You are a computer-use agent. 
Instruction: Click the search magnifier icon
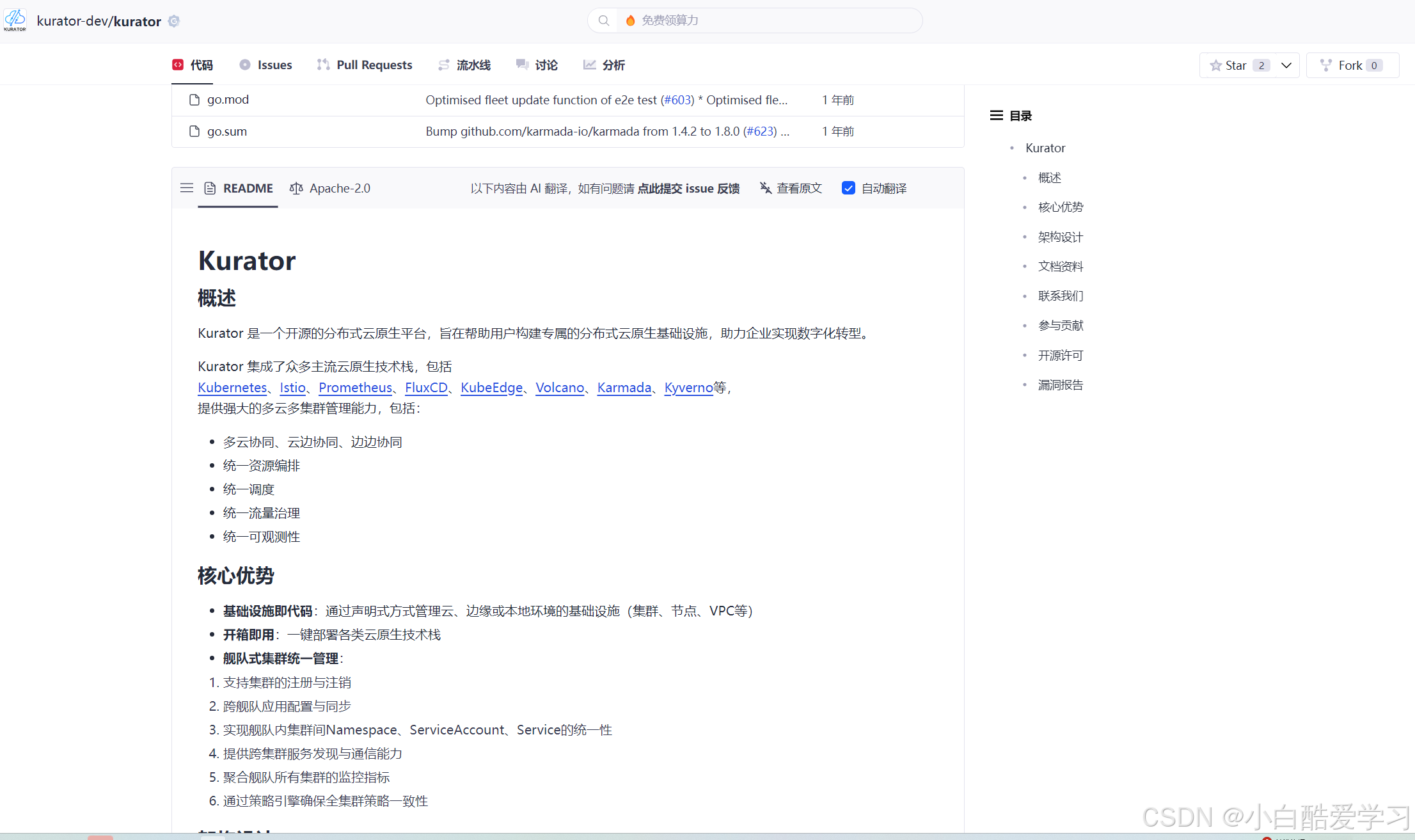(x=603, y=20)
